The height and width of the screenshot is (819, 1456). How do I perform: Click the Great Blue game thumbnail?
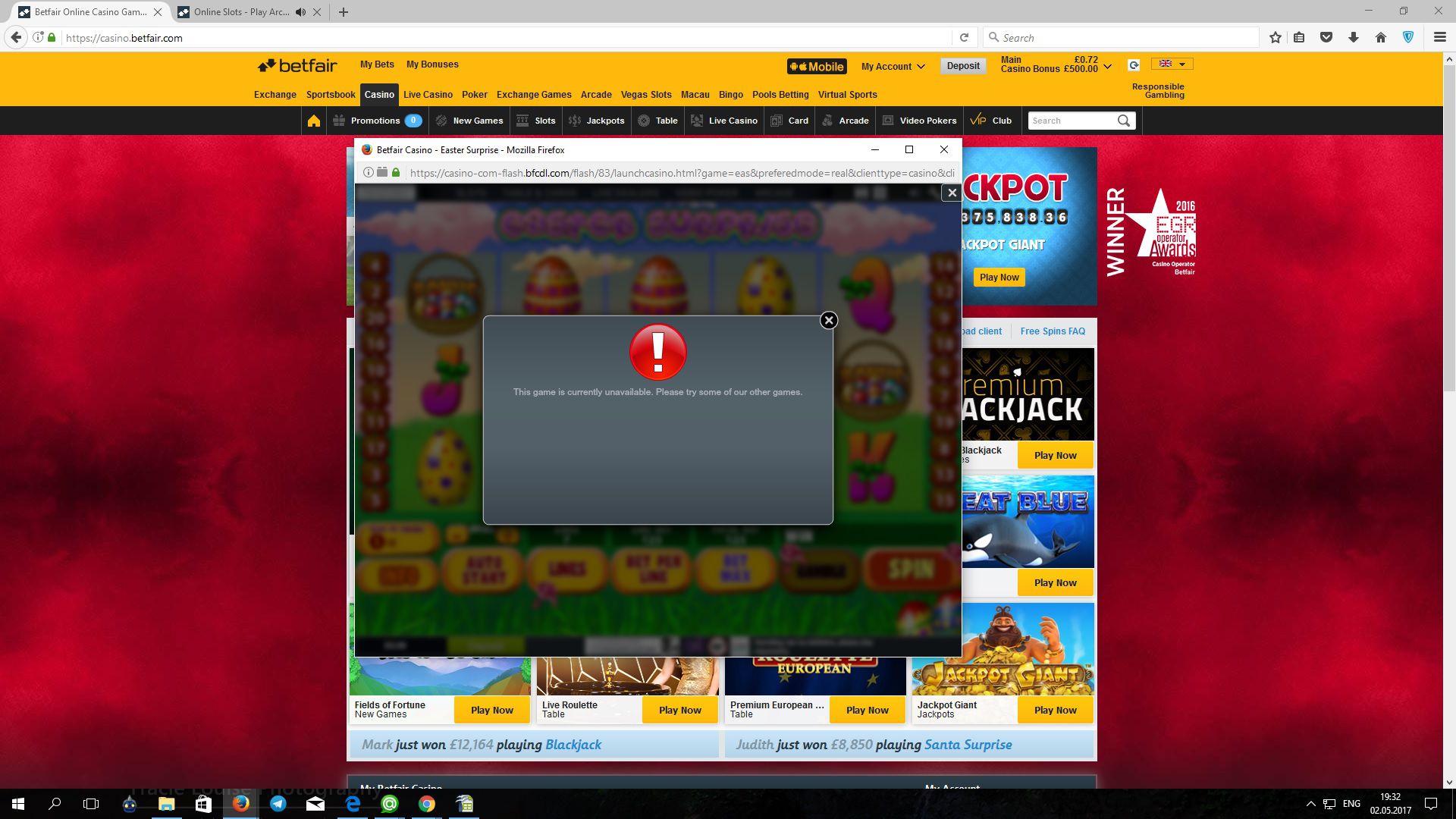[x=1028, y=522]
